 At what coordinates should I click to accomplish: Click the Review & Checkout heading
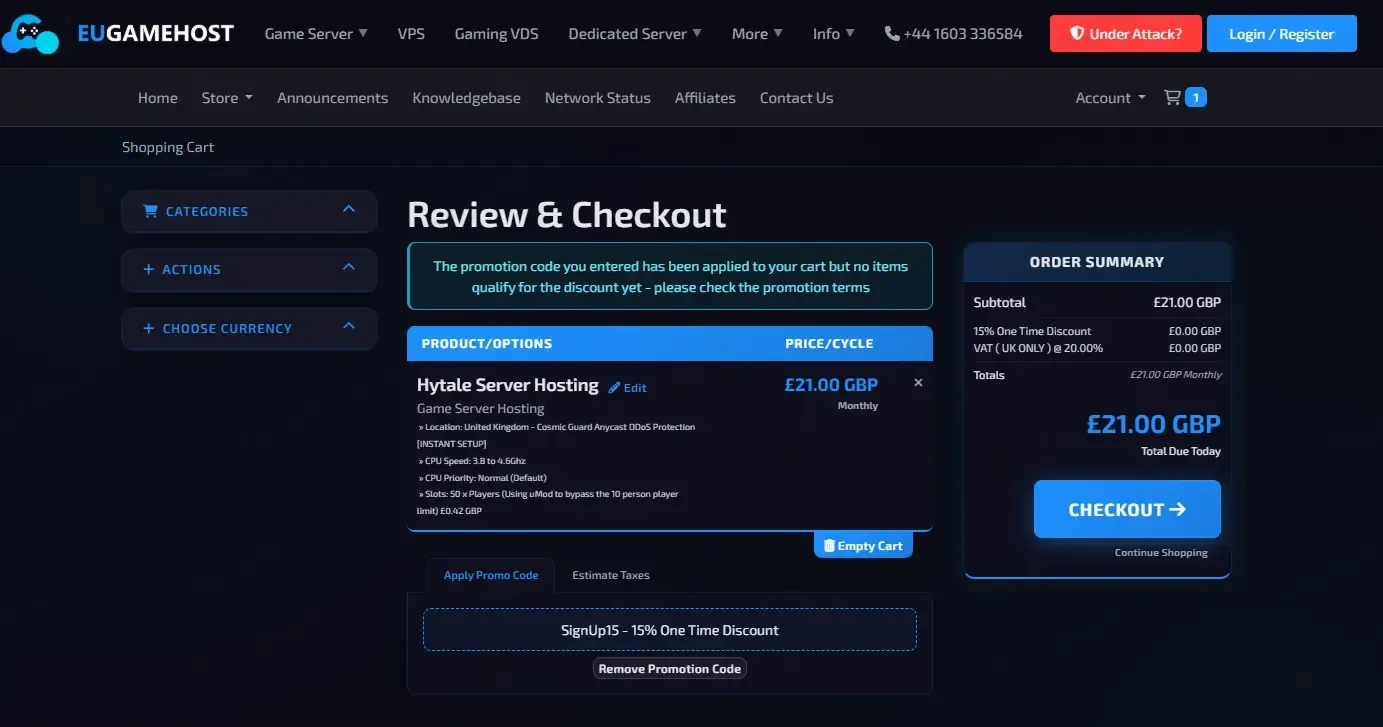567,215
